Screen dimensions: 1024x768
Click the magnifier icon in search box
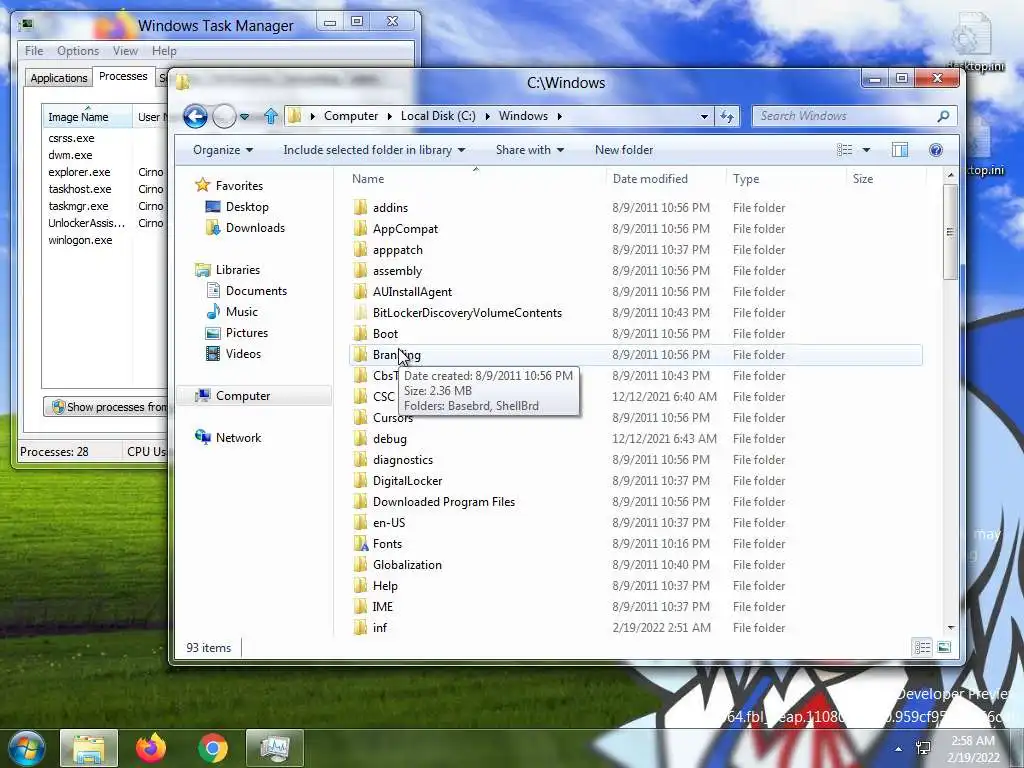[x=943, y=116]
